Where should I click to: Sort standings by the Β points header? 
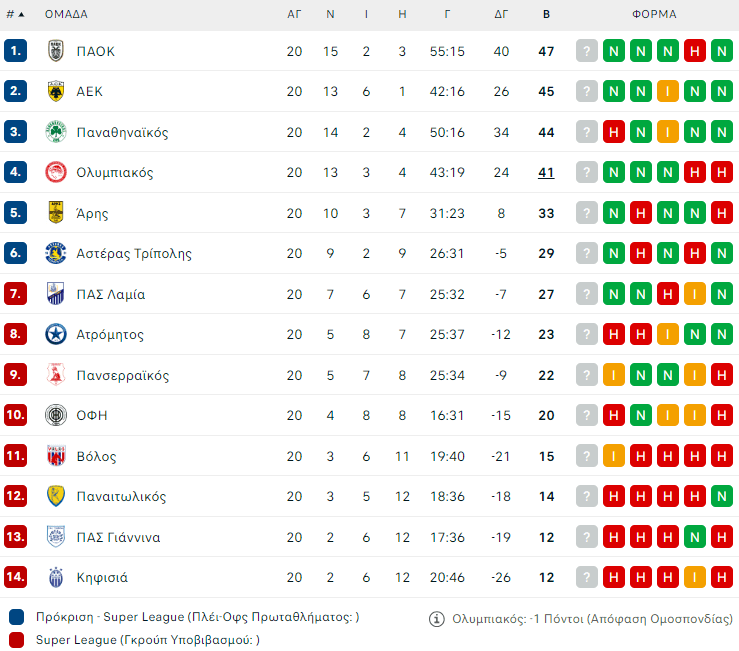tap(546, 15)
